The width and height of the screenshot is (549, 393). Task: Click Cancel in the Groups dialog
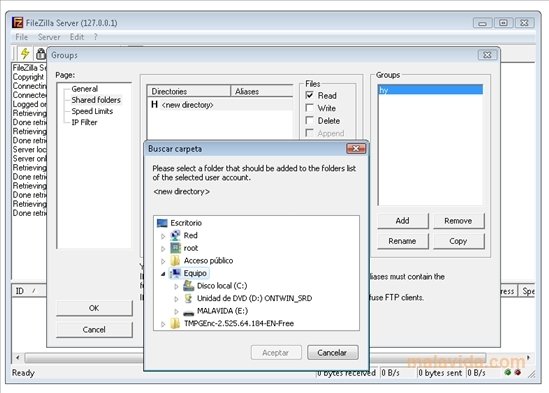click(x=94, y=330)
